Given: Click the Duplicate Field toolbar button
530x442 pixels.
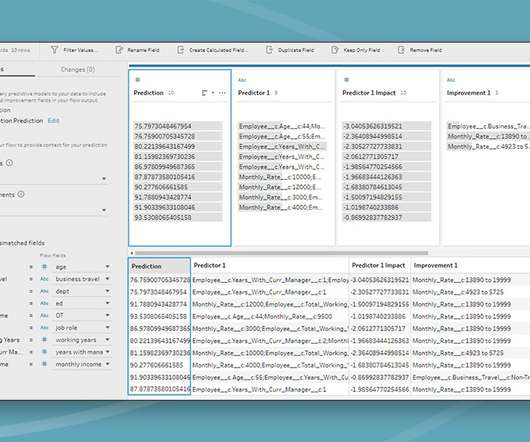Looking at the screenshot, I should pos(290,50).
